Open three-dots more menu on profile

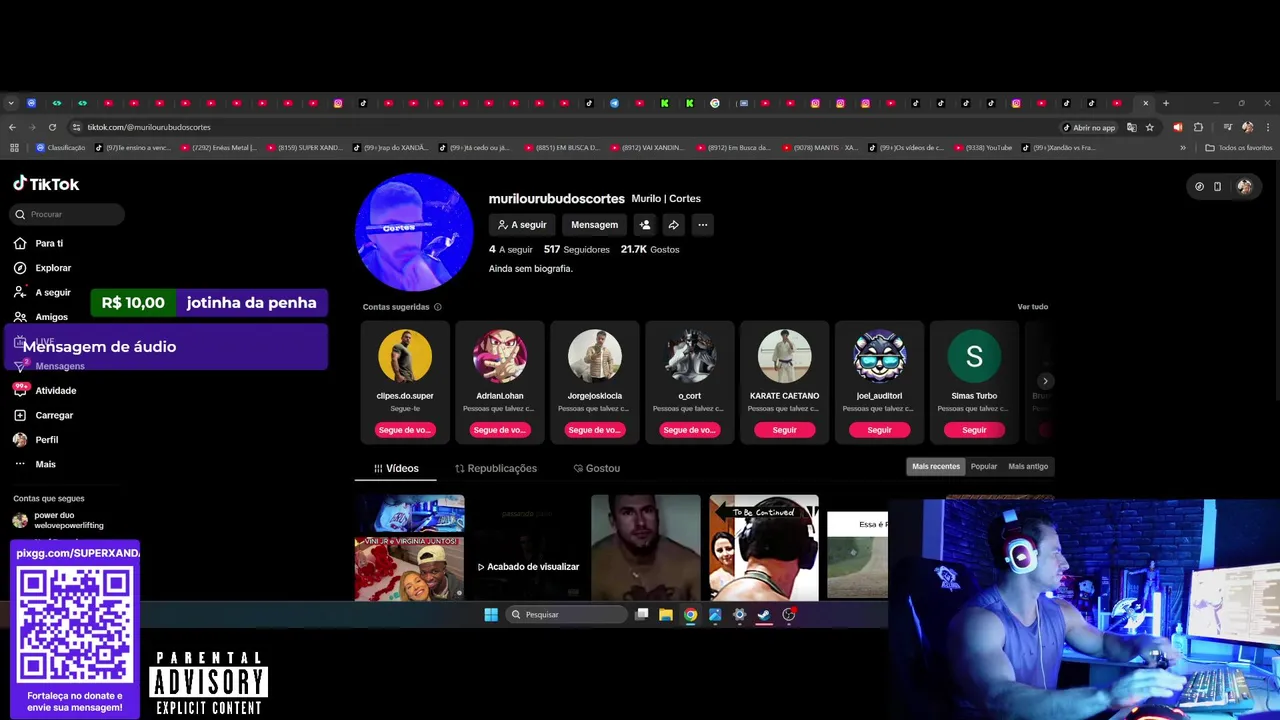703,225
